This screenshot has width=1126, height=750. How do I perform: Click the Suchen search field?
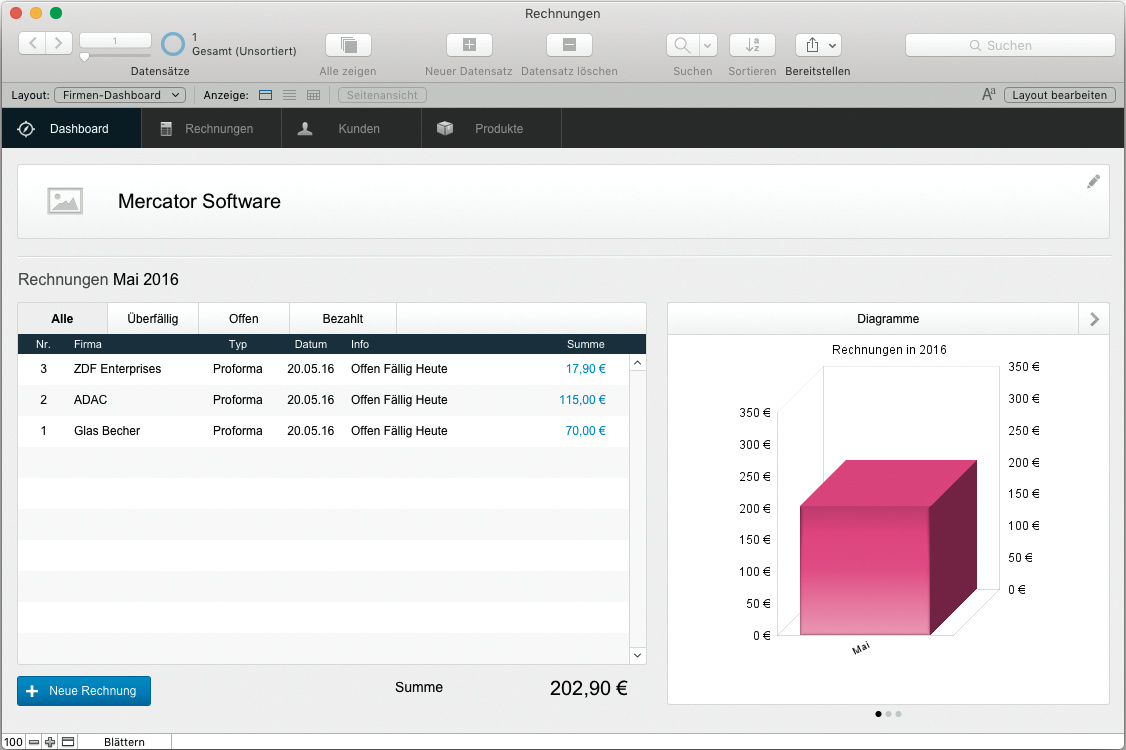(1009, 45)
